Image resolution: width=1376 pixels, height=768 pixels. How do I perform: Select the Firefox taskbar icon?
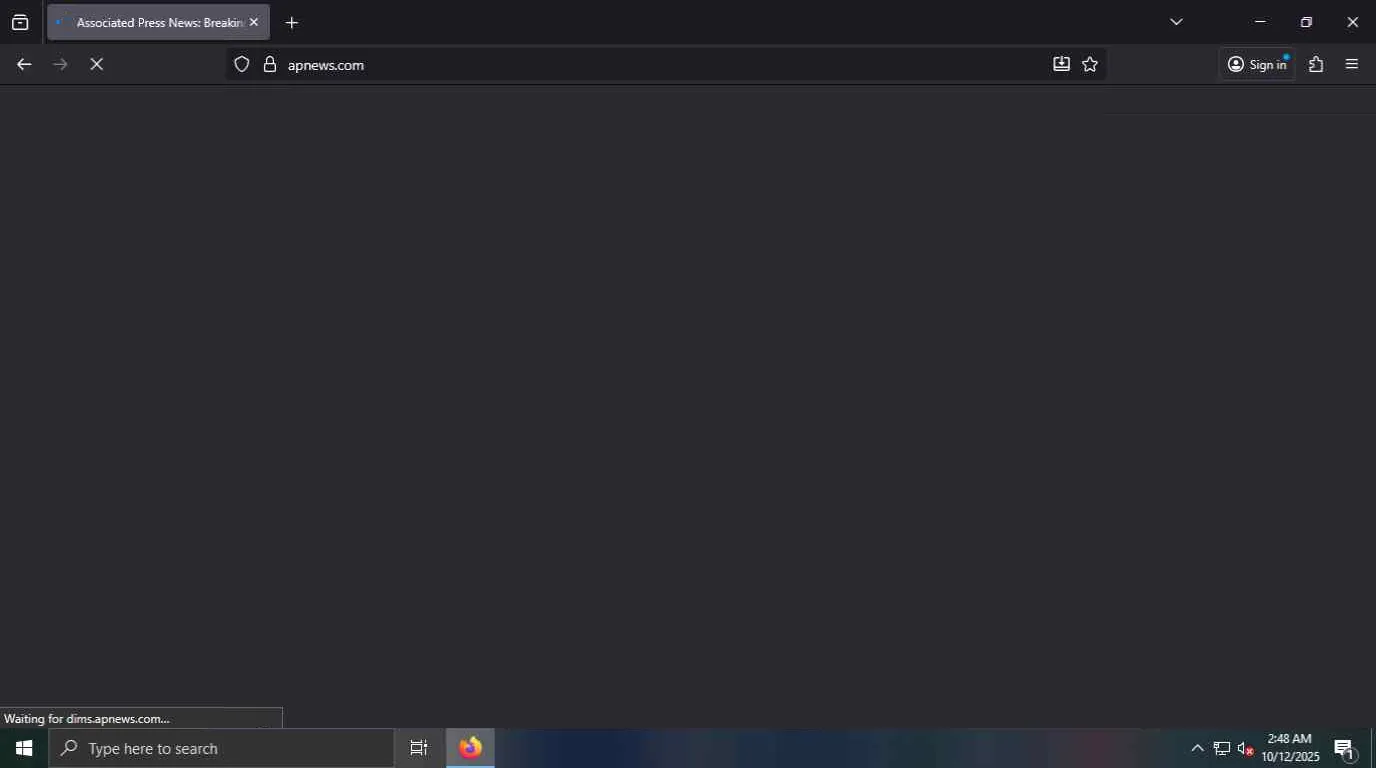pyautogui.click(x=470, y=748)
